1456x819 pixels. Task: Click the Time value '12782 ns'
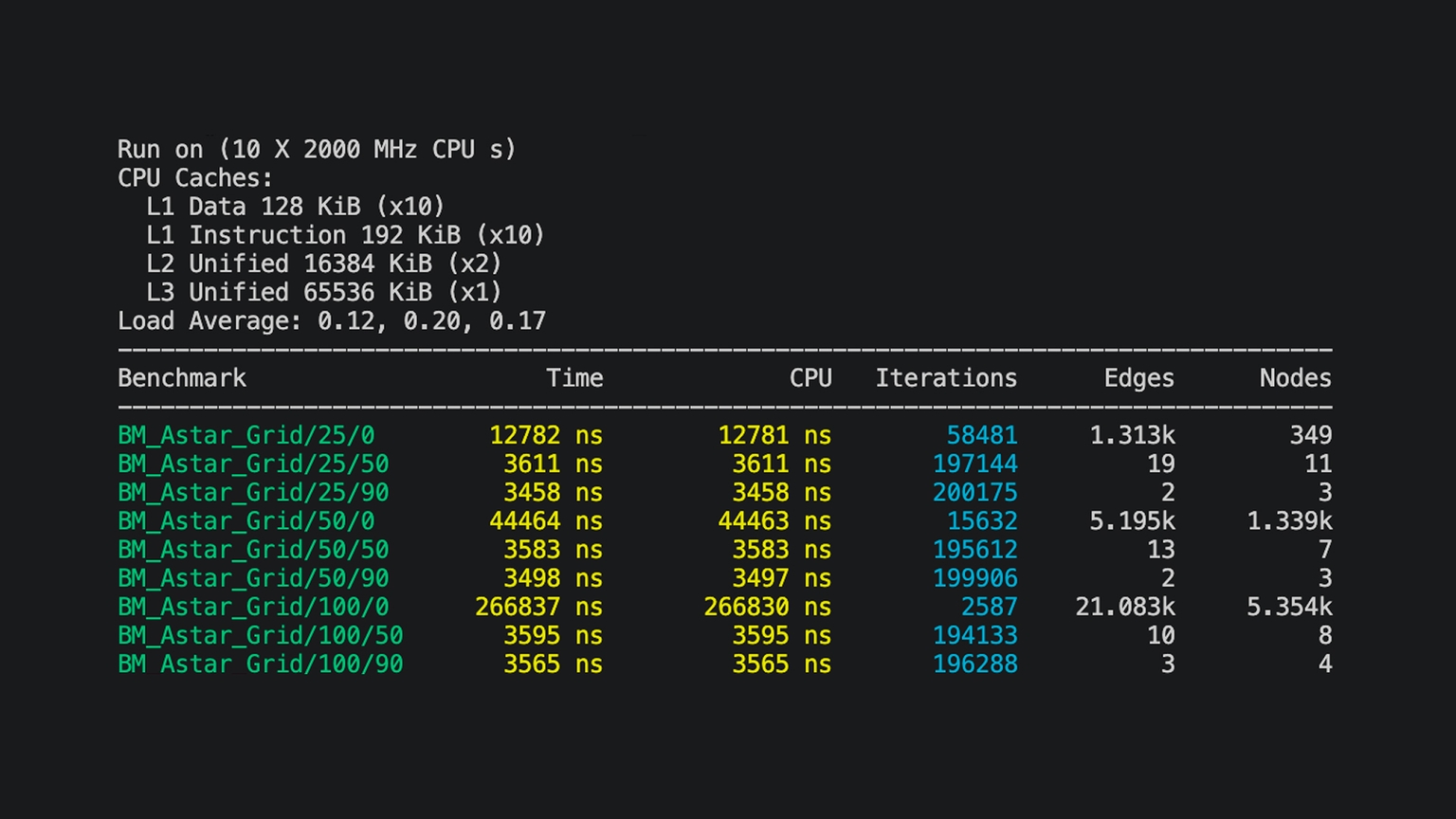(546, 435)
